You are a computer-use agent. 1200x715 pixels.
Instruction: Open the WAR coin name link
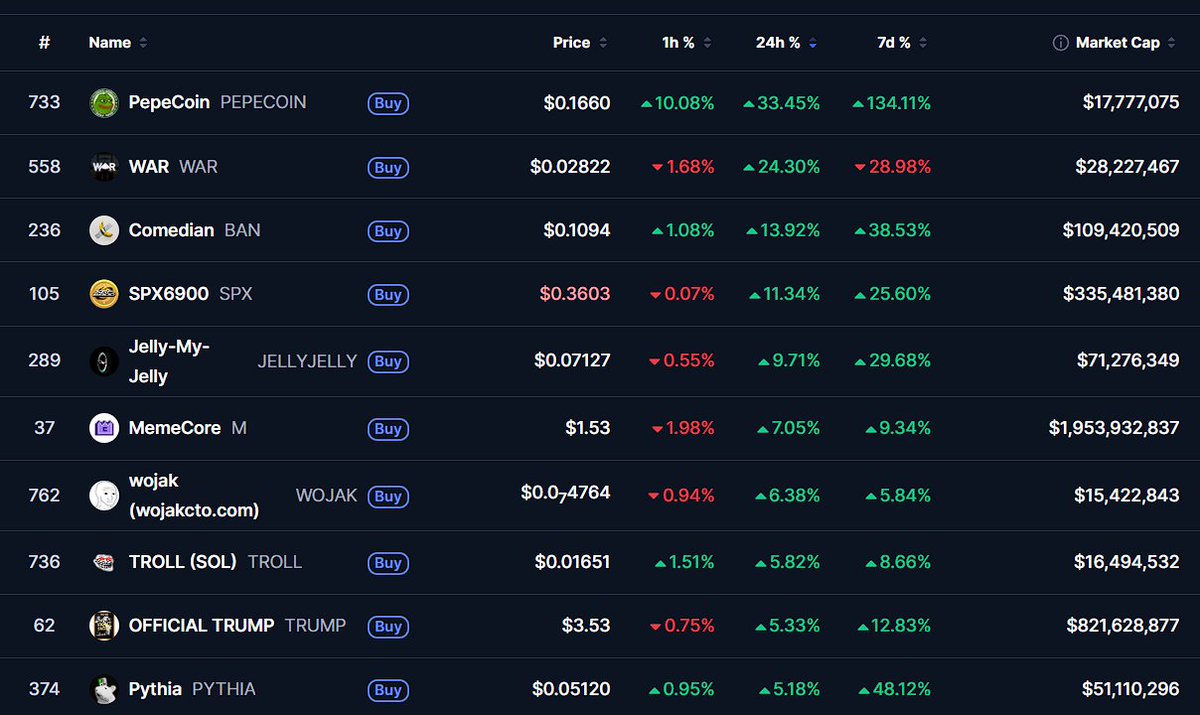click(149, 166)
